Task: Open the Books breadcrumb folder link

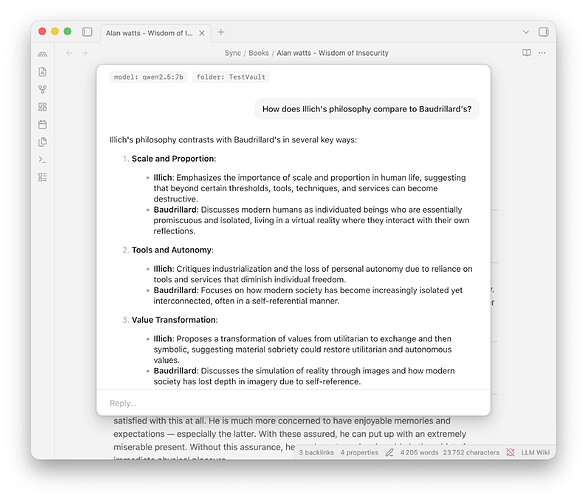Action: click(259, 53)
